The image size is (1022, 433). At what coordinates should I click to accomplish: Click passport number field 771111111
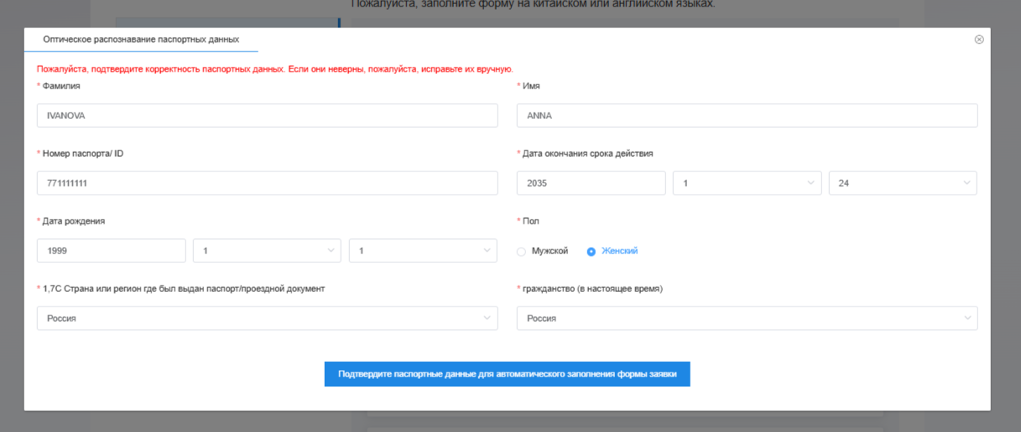(x=267, y=183)
